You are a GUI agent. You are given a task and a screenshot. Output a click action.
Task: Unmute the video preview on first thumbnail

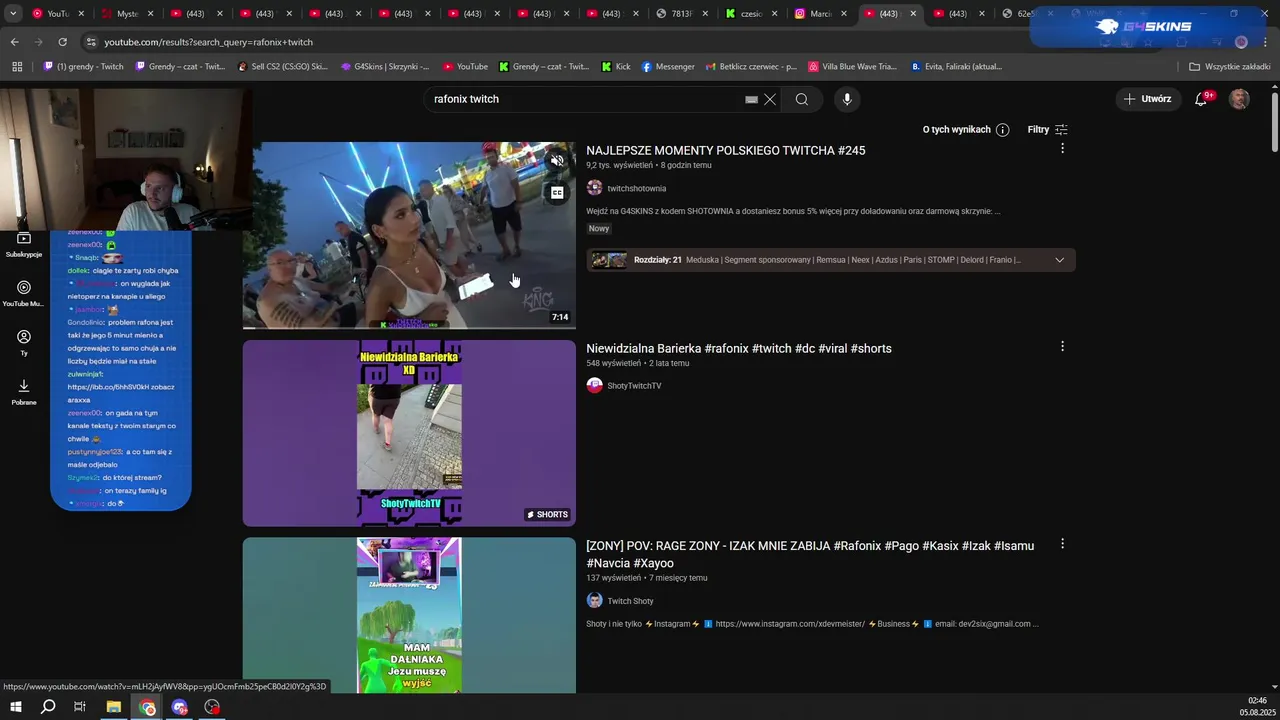pyautogui.click(x=557, y=161)
